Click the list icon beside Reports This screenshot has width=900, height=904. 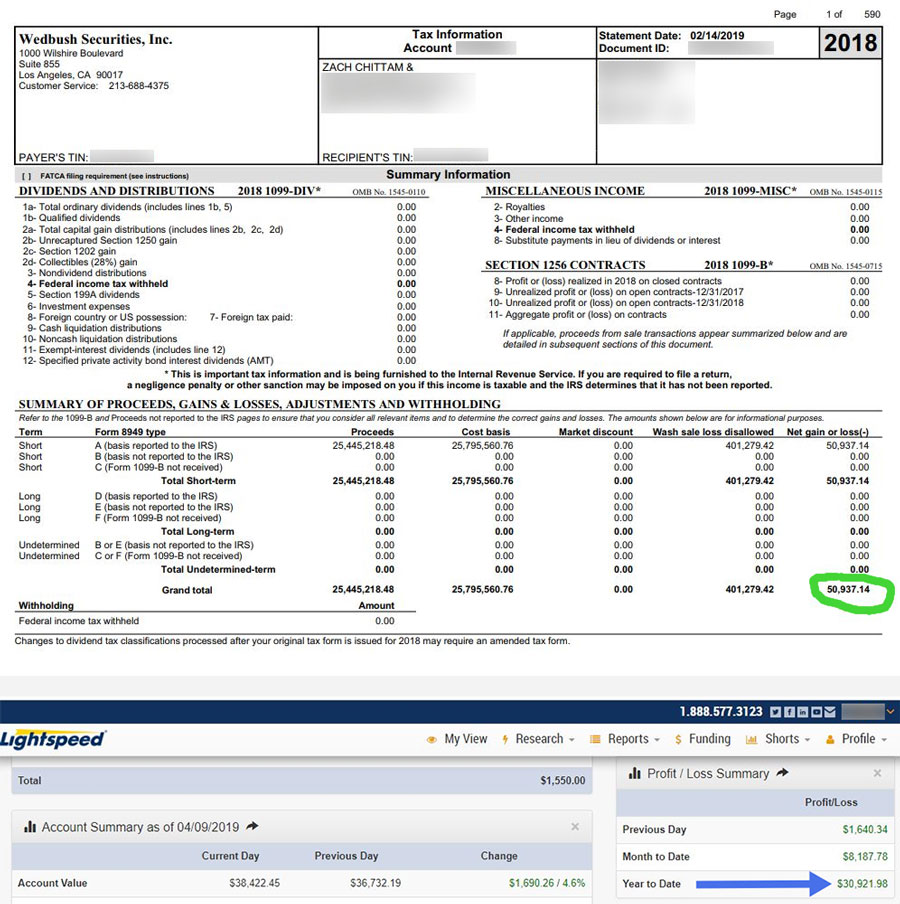tap(594, 740)
